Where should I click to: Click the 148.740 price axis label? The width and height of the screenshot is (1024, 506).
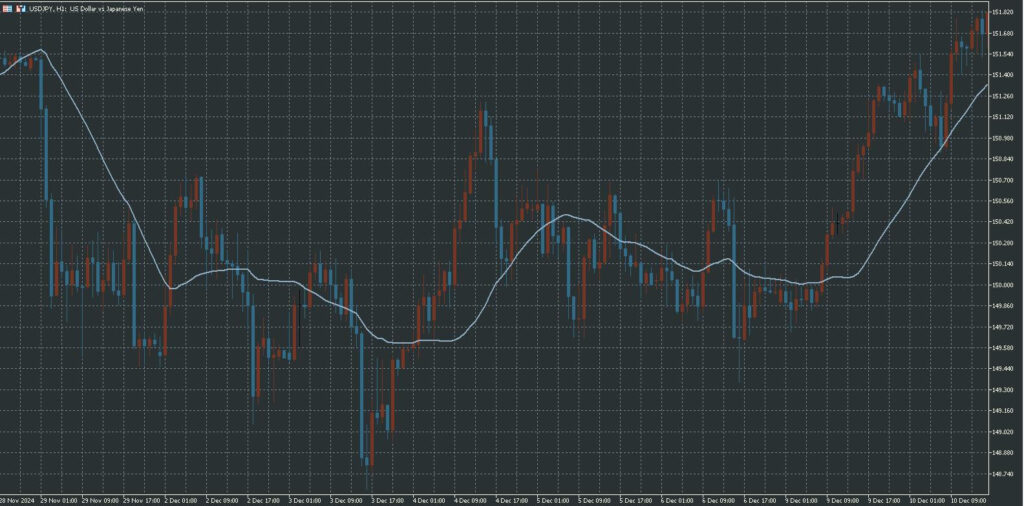pyautogui.click(x=1002, y=453)
